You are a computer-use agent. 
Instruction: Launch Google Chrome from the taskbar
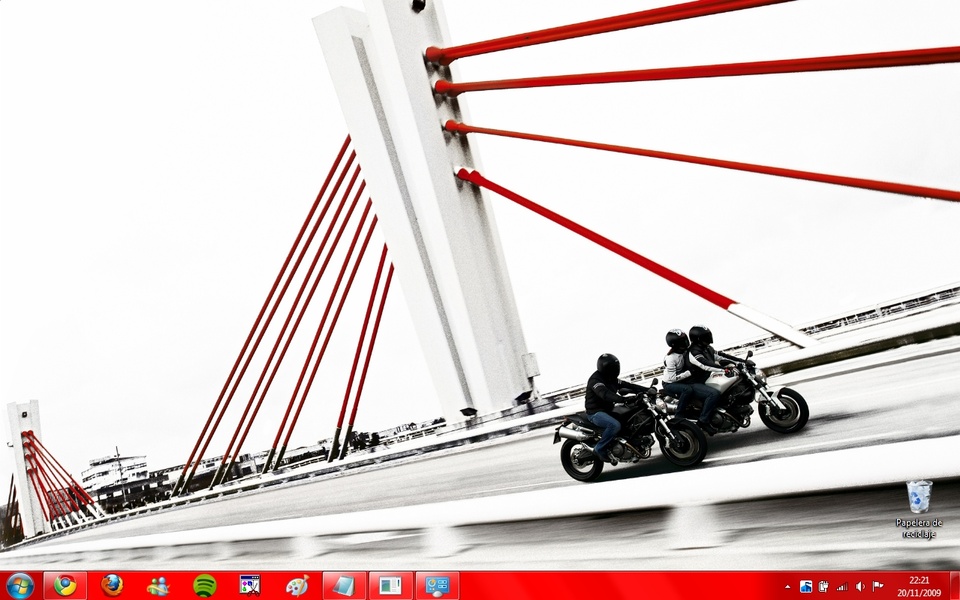coord(65,585)
